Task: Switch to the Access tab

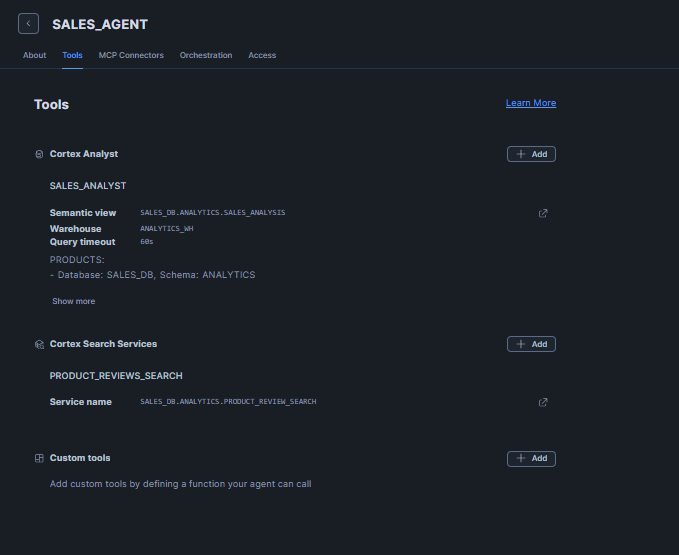Action: [x=262, y=55]
